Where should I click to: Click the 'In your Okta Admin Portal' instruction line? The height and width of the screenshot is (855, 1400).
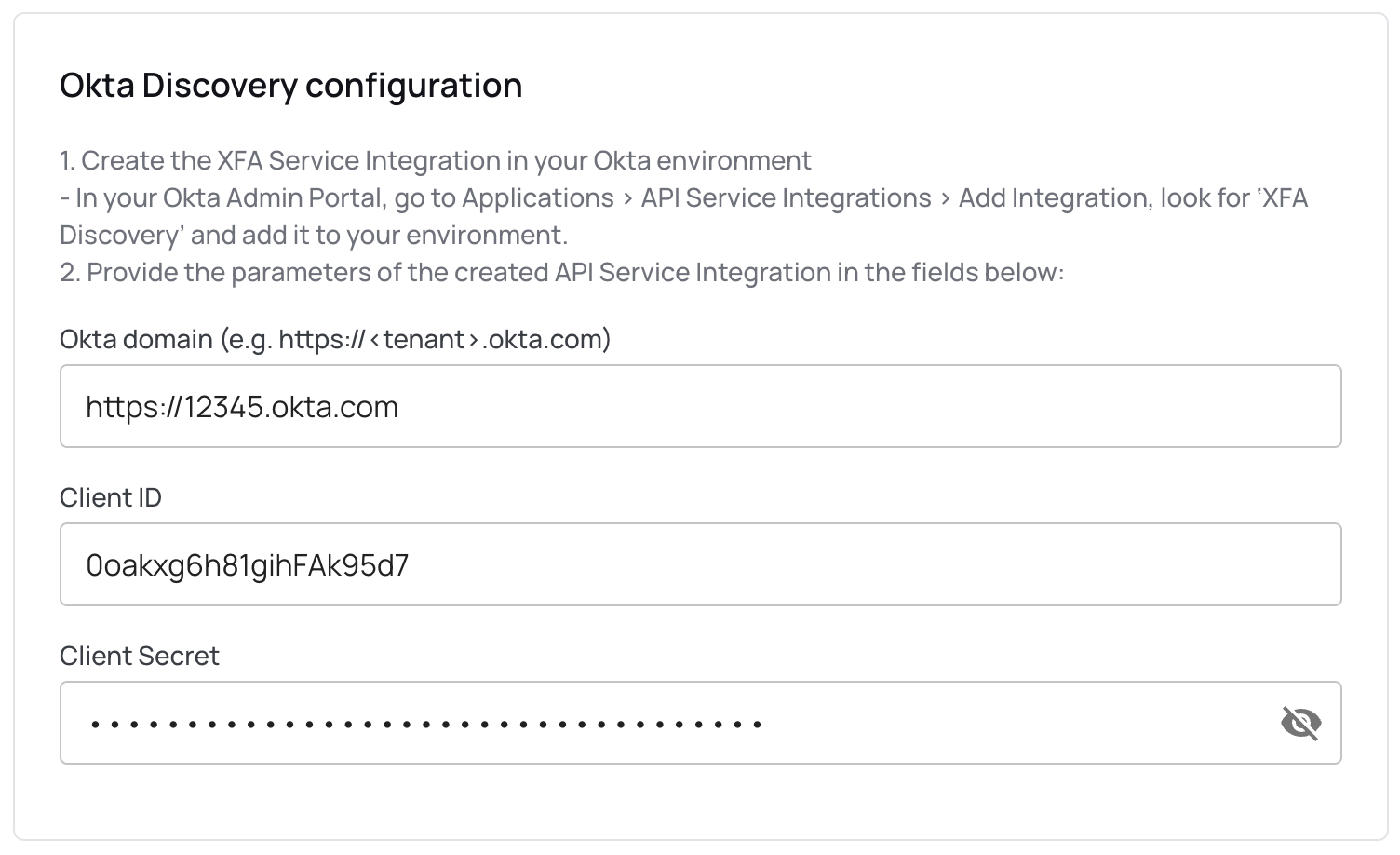tap(684, 216)
